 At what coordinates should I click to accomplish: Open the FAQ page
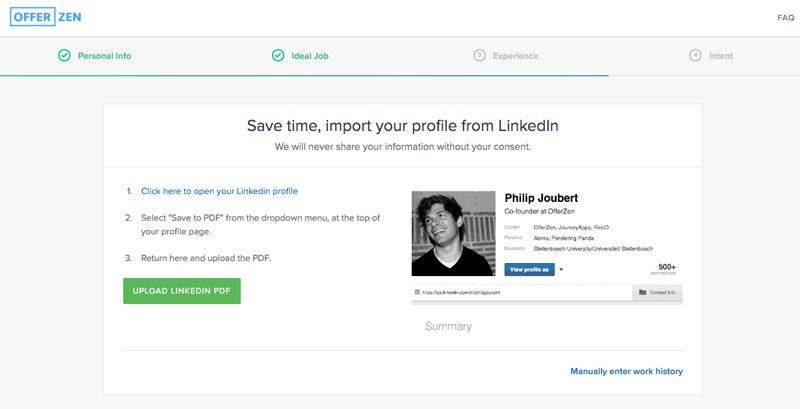[x=785, y=18]
